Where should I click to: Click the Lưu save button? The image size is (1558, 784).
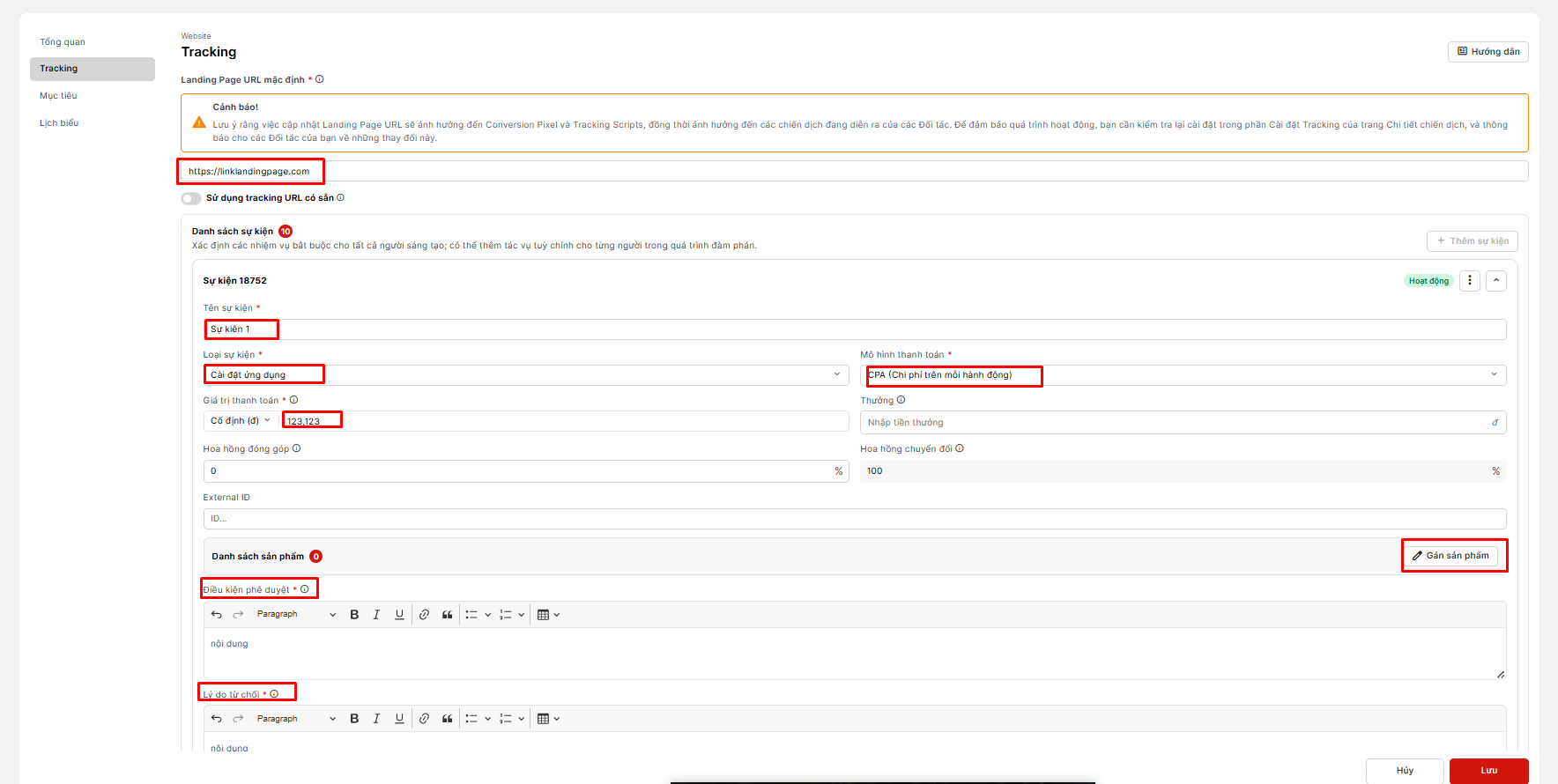click(1488, 771)
